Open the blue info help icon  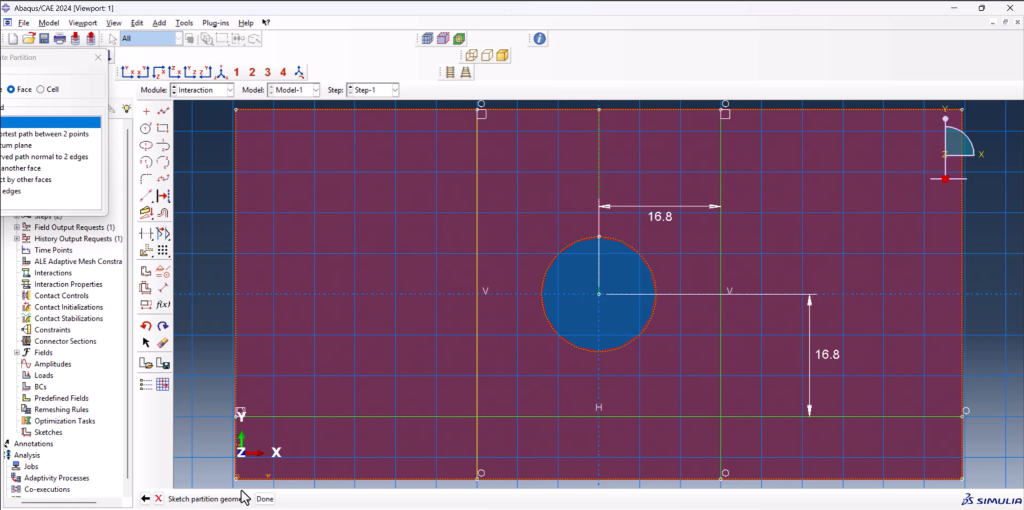pos(539,39)
